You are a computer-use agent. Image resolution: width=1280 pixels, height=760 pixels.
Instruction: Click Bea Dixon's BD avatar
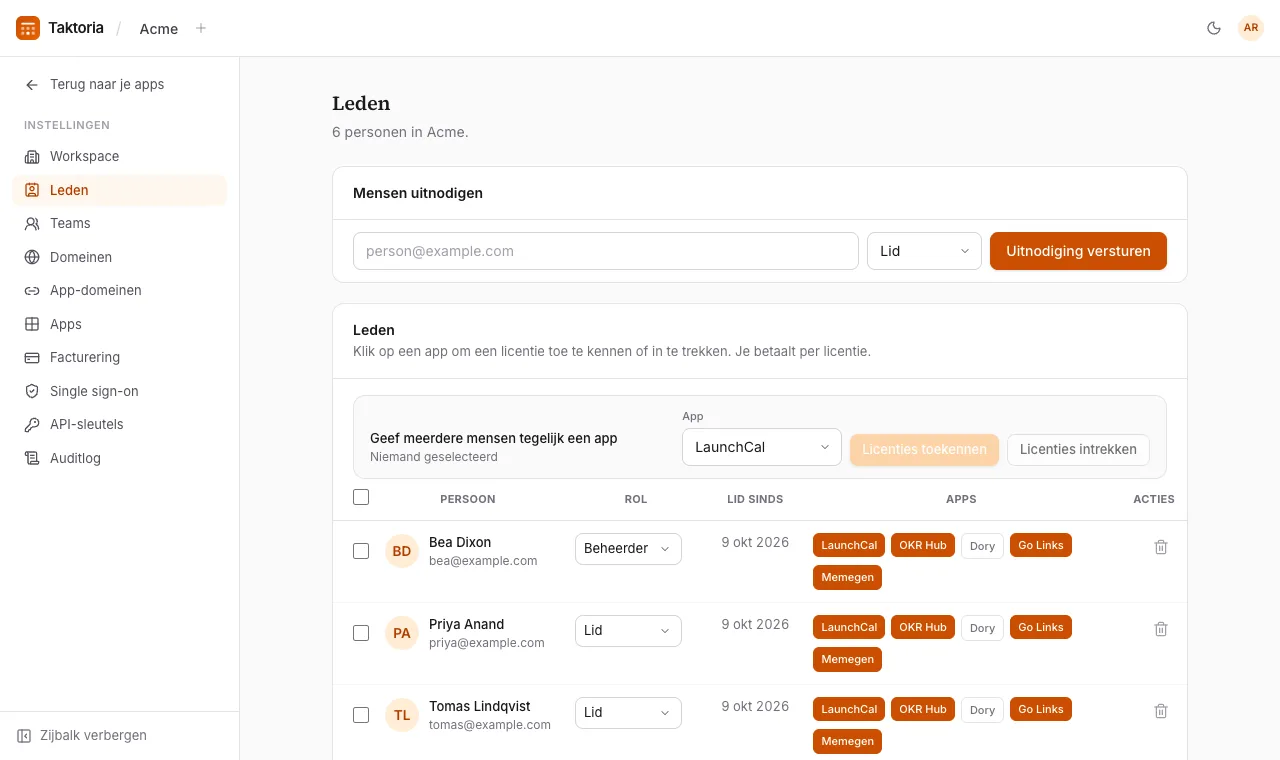[x=402, y=551]
